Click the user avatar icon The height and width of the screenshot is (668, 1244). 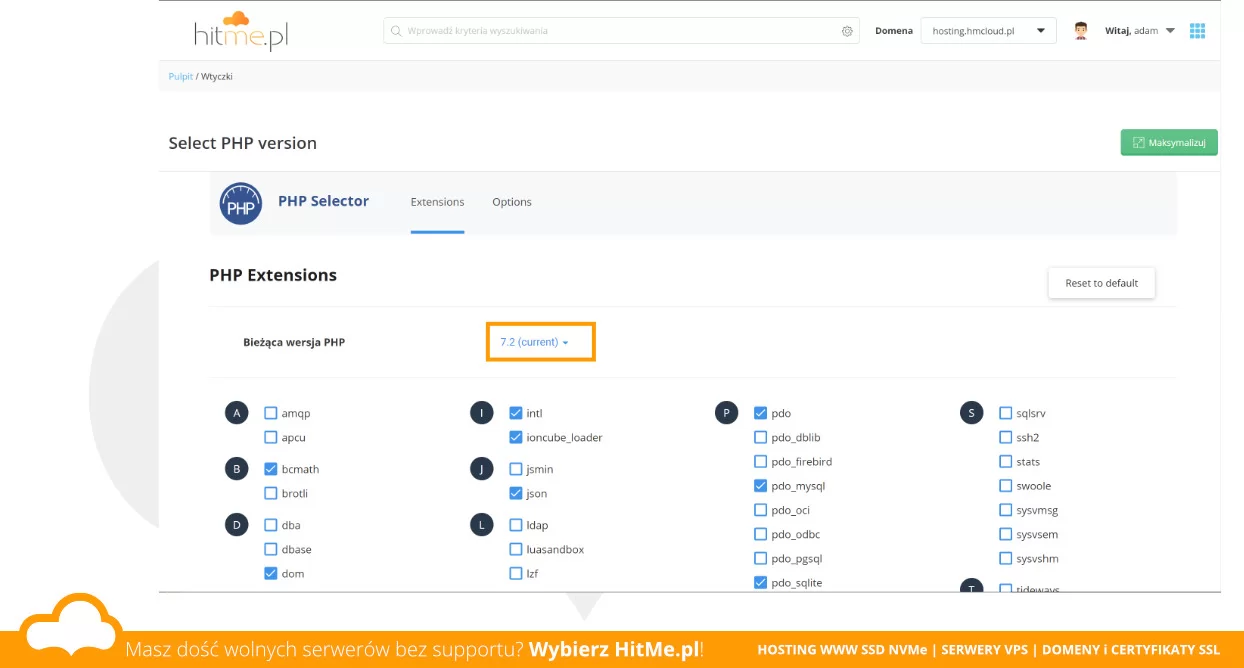[x=1081, y=31]
